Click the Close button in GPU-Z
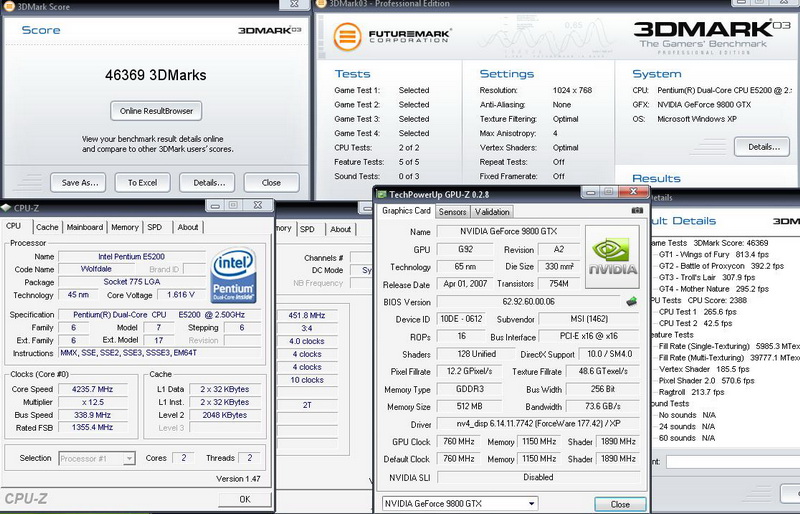Image resolution: width=800 pixels, height=514 pixels. click(620, 504)
